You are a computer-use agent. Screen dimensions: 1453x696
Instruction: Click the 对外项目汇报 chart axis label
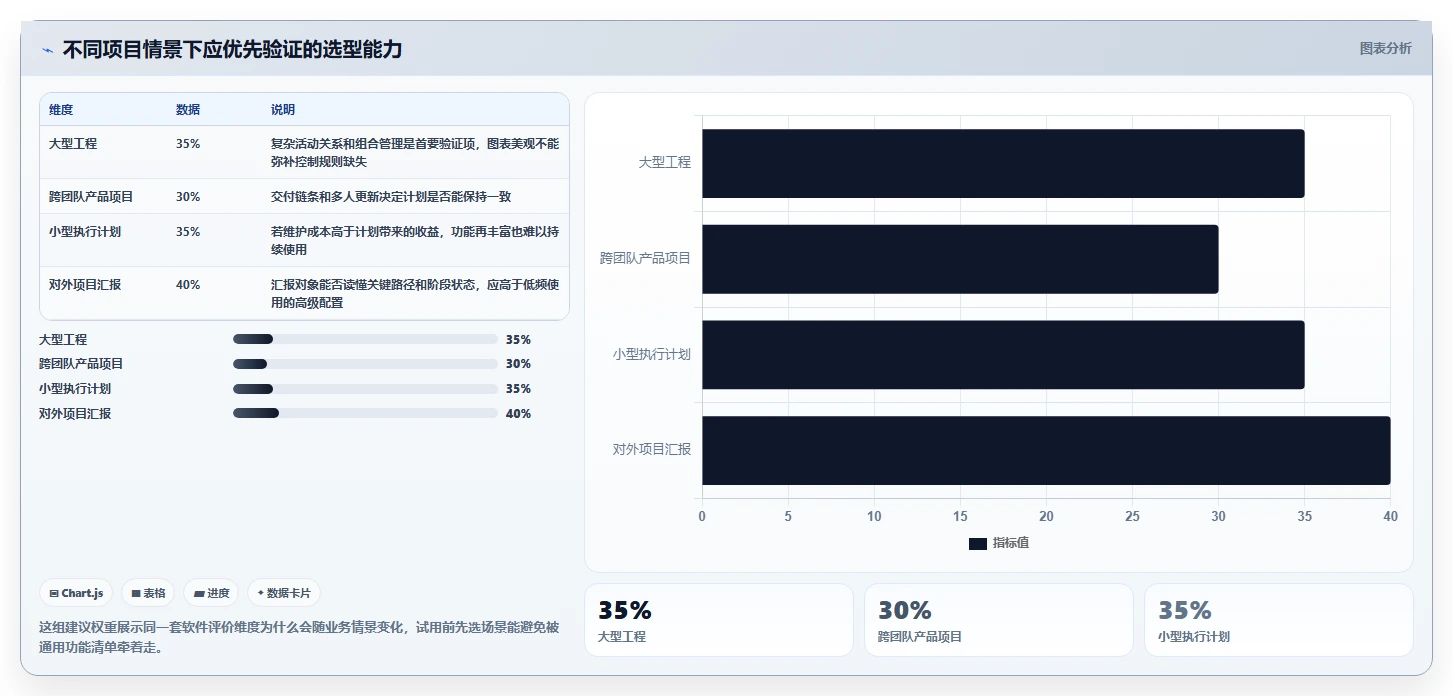pos(652,450)
